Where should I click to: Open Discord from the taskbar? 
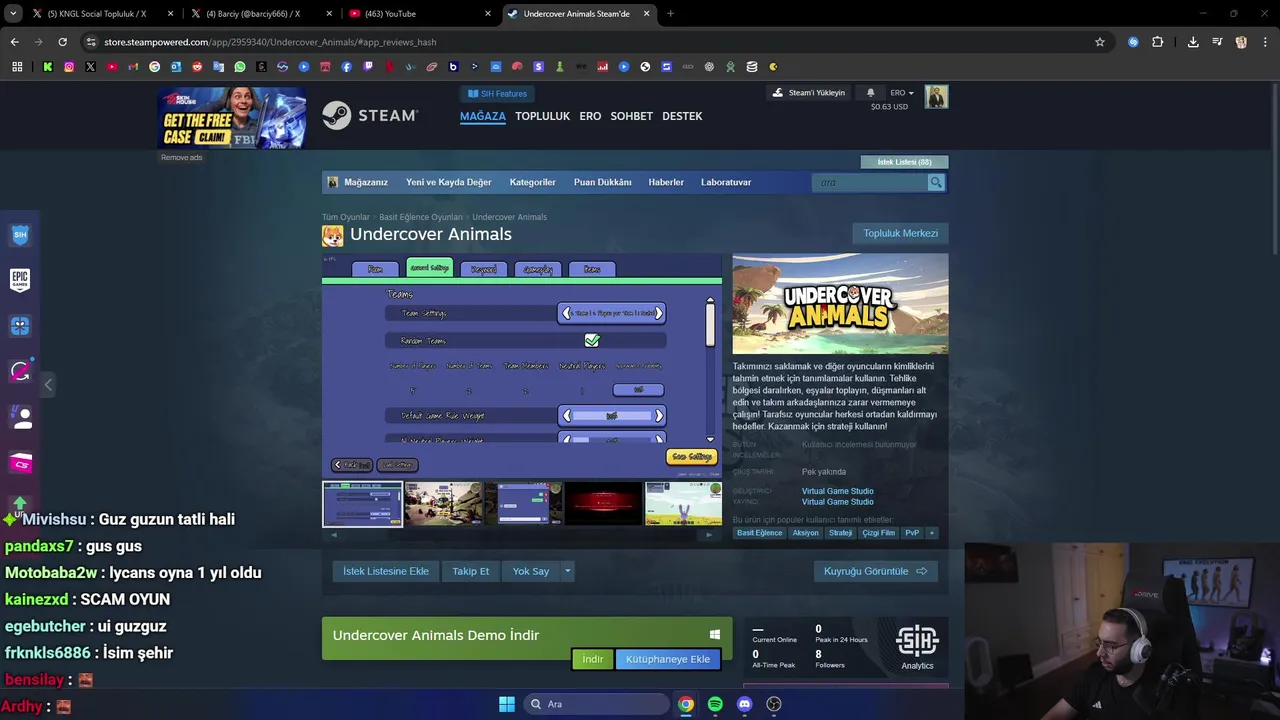coord(744,704)
